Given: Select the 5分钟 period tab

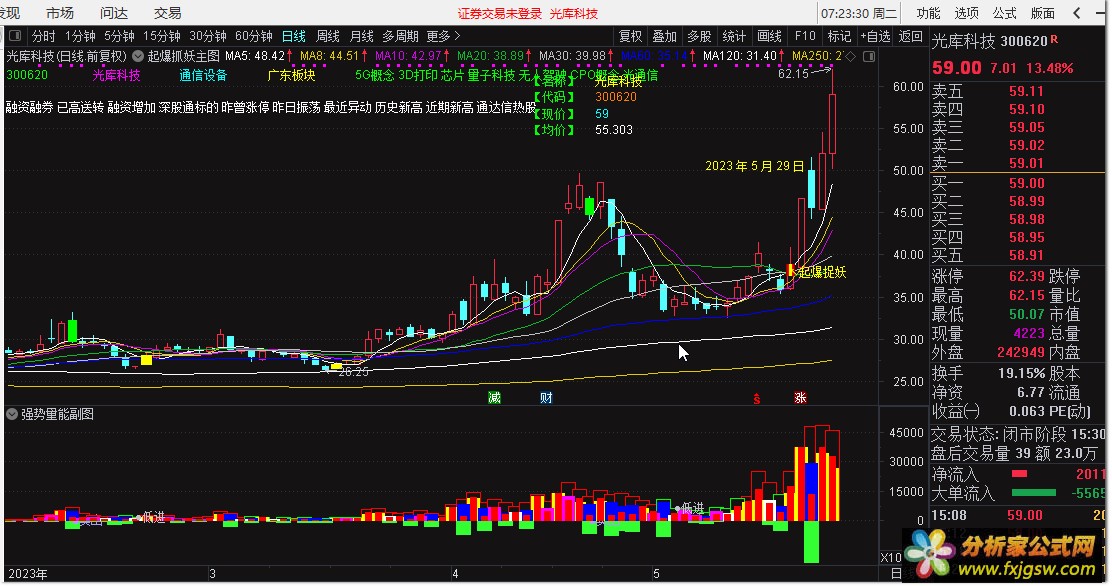Looking at the screenshot, I should 119,35.
